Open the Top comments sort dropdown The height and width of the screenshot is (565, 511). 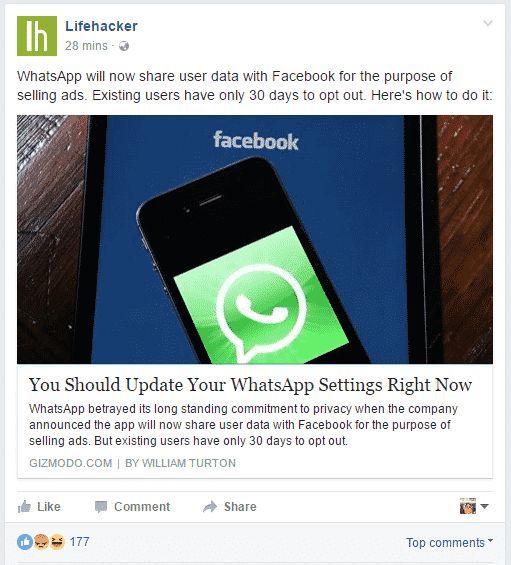pyautogui.click(x=449, y=542)
